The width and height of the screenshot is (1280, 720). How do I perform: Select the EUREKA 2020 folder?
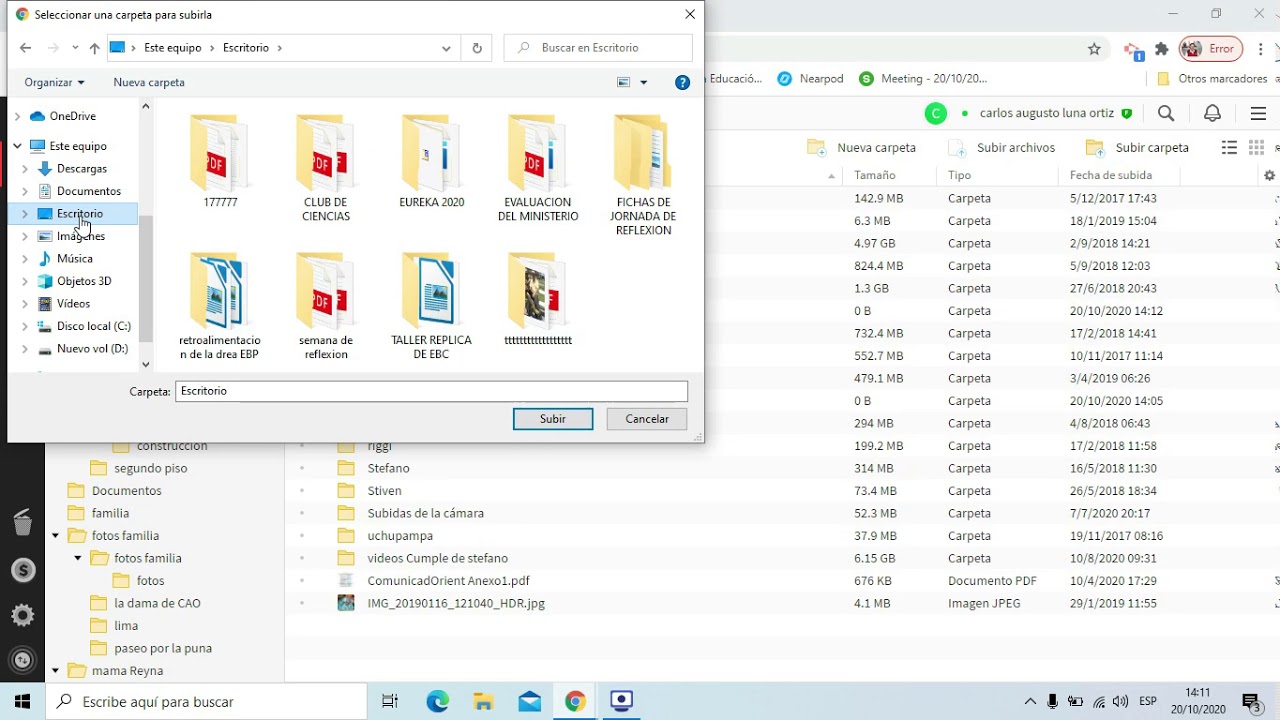(x=432, y=161)
